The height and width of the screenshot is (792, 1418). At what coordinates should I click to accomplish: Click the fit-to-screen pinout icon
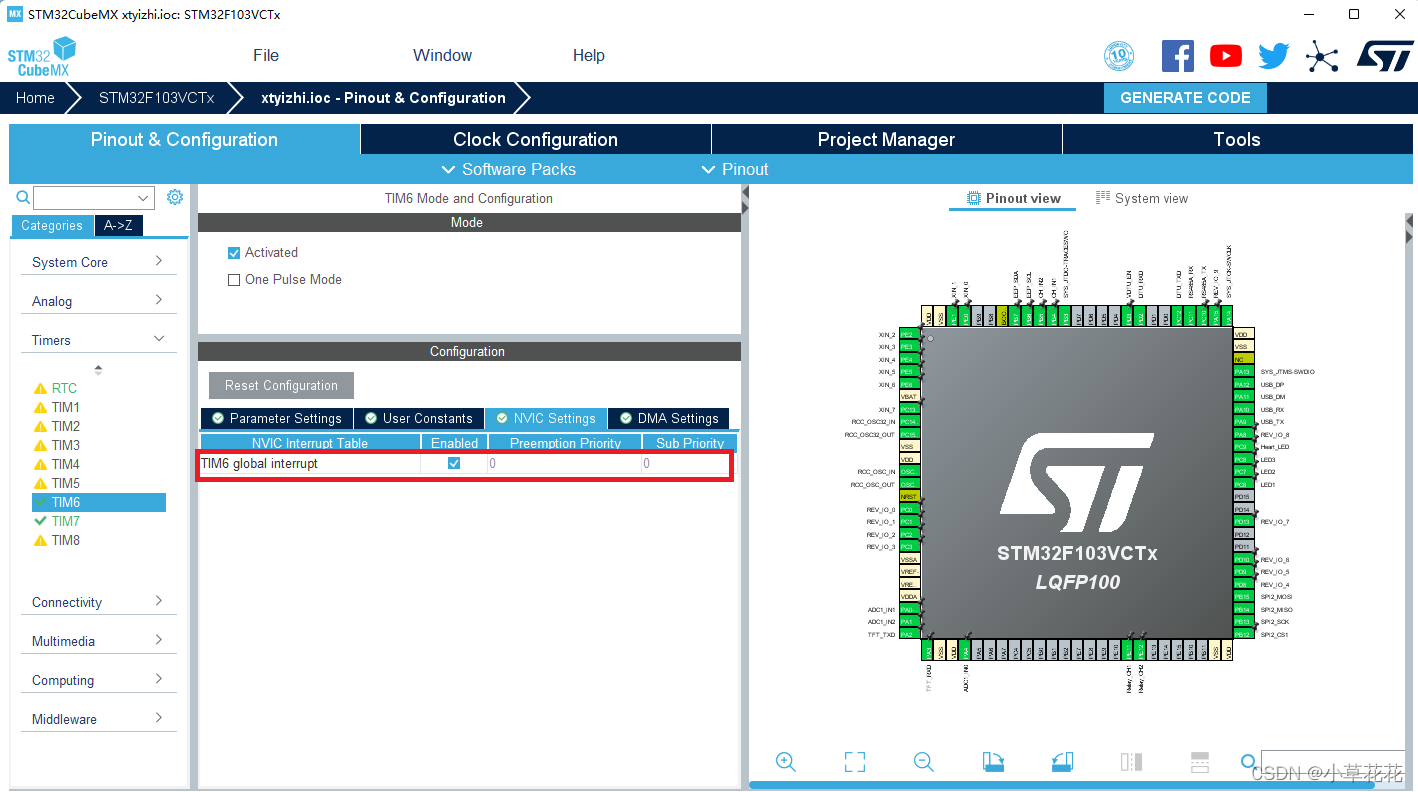[x=855, y=762]
